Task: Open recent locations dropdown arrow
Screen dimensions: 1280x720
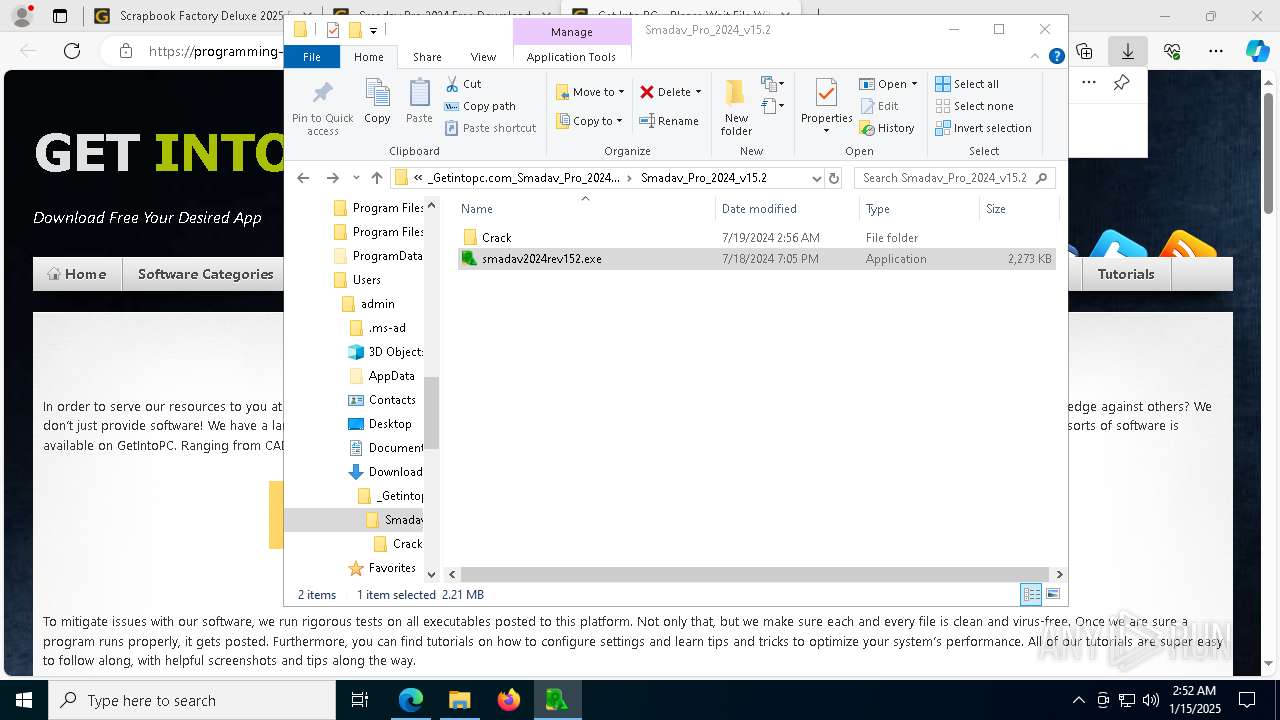Action: (x=356, y=178)
